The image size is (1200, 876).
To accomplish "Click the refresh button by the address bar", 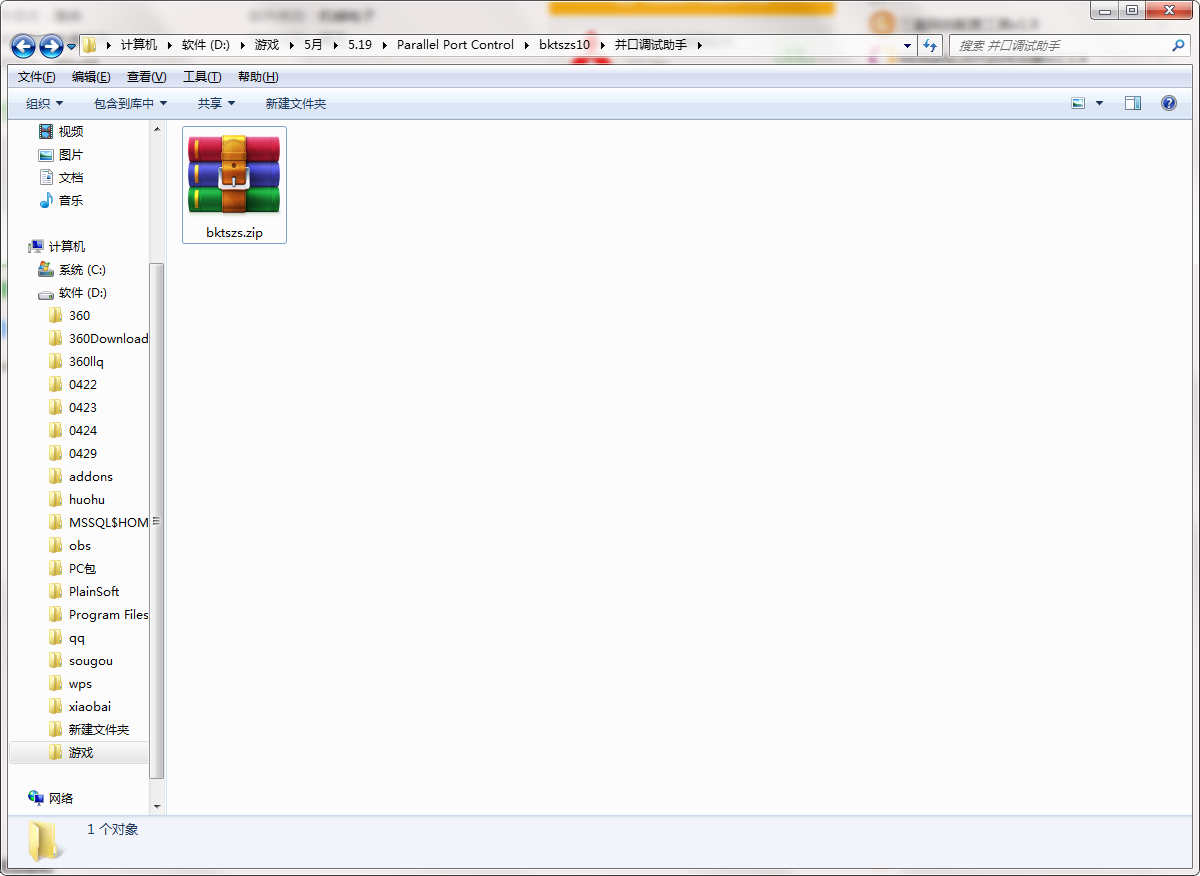I will [930, 45].
